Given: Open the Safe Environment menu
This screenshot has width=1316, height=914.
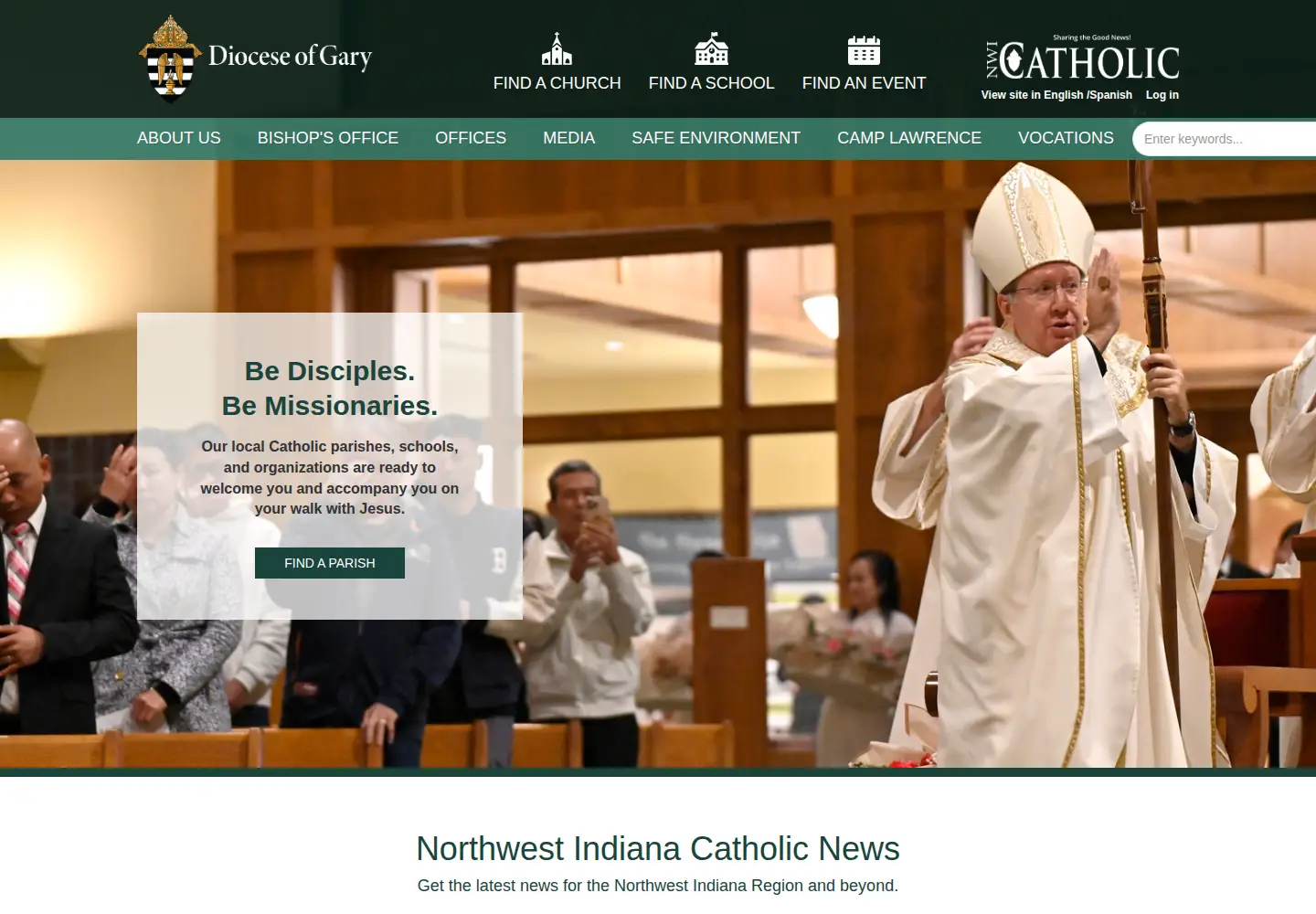Looking at the screenshot, I should coord(716,138).
